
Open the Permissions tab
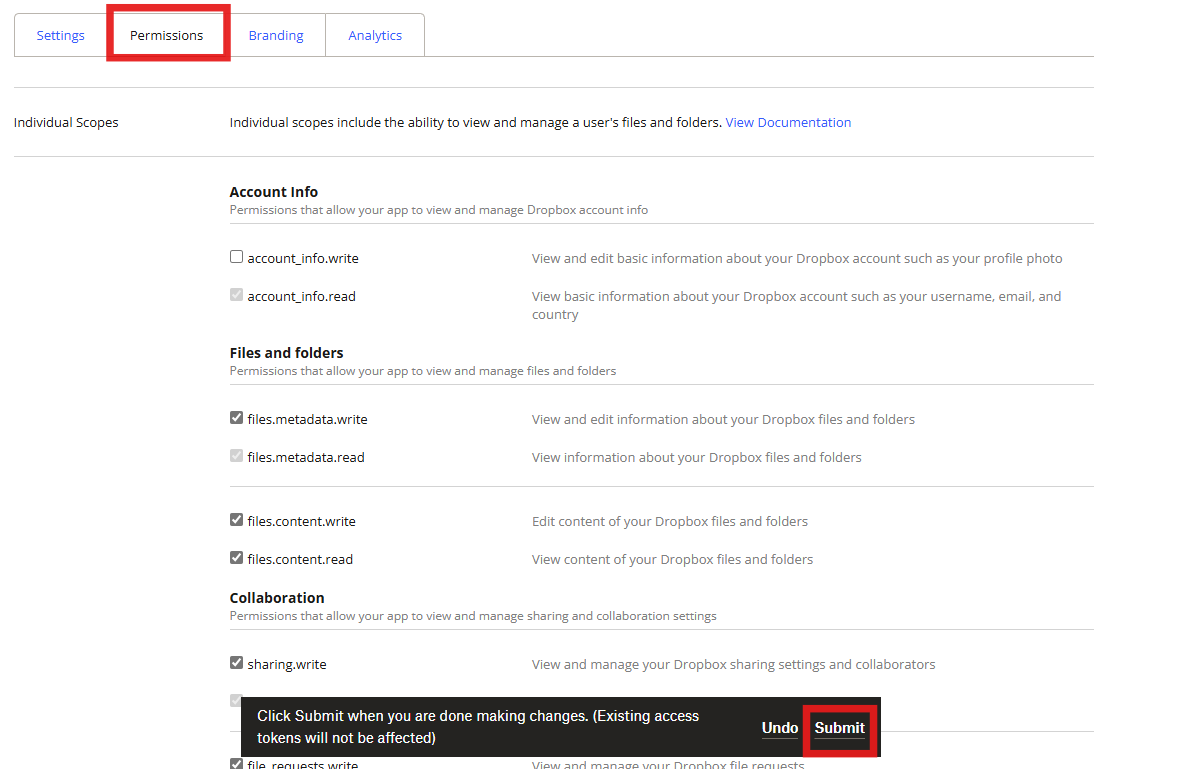167,34
